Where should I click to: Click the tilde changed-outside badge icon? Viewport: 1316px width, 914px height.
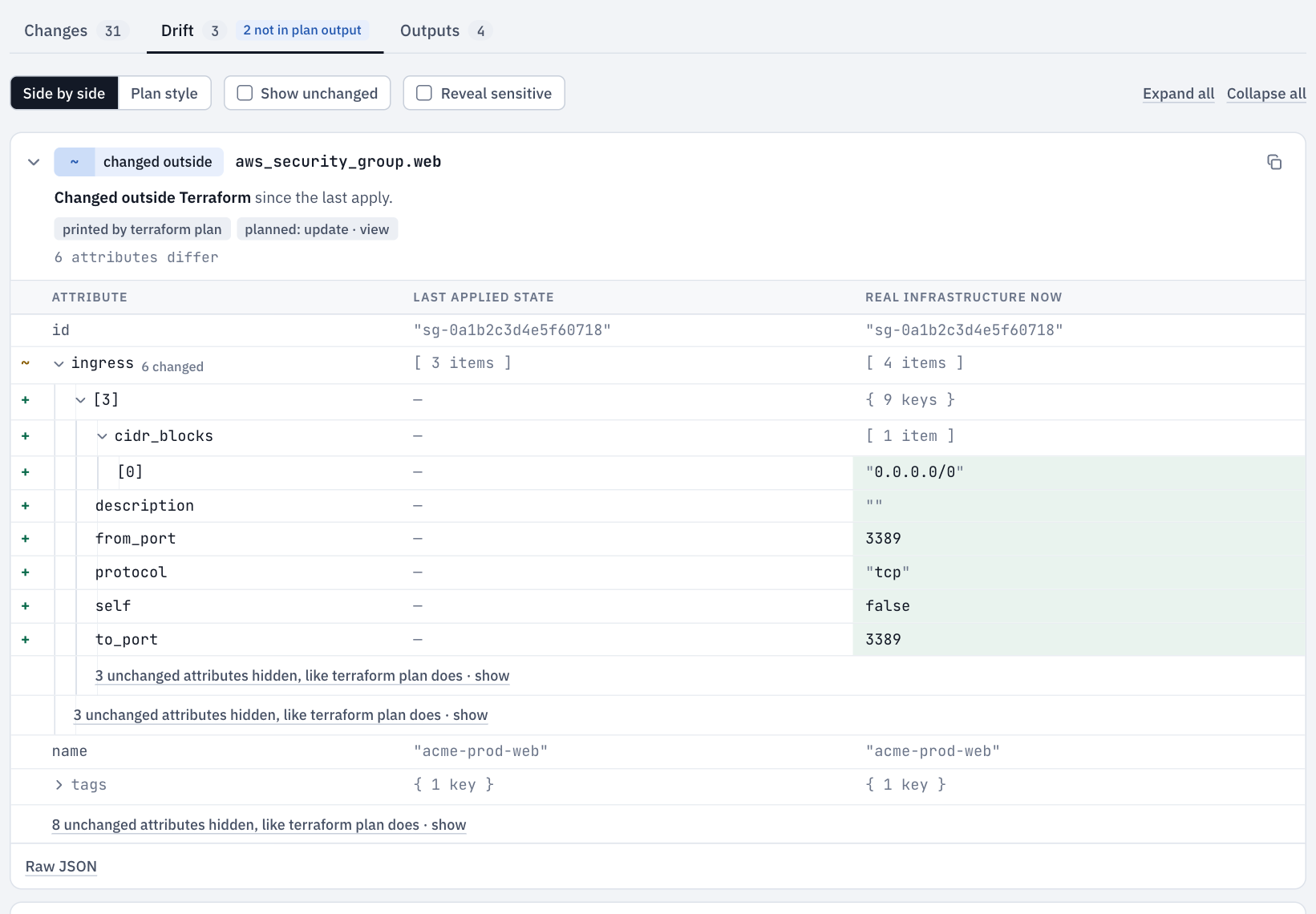[75, 162]
